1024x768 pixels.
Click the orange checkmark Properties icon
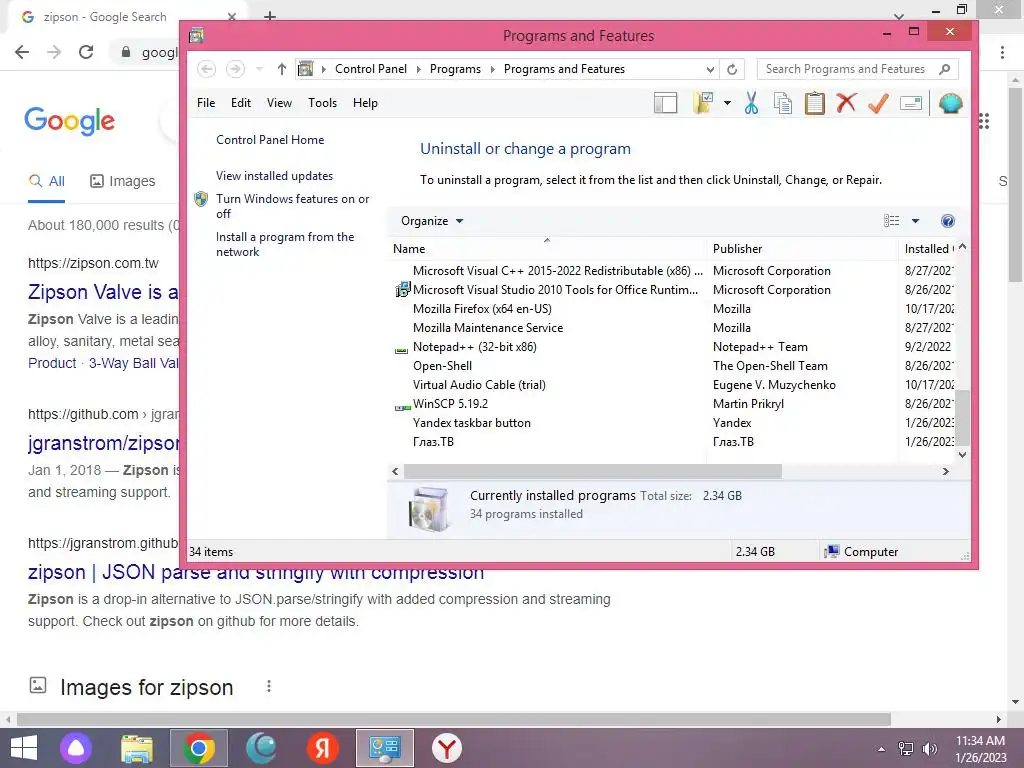pyautogui.click(x=878, y=103)
